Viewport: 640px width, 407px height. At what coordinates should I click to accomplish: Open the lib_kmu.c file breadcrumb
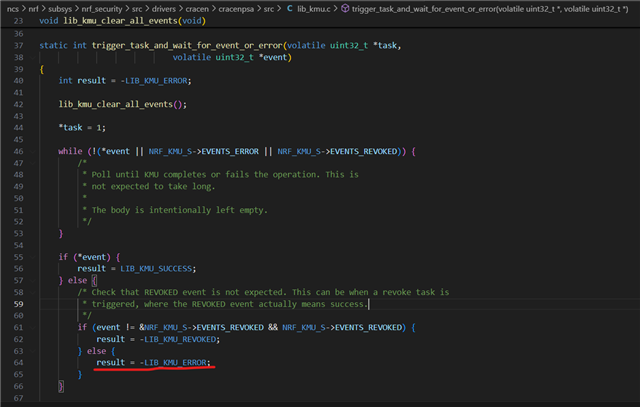[x=313, y=9]
